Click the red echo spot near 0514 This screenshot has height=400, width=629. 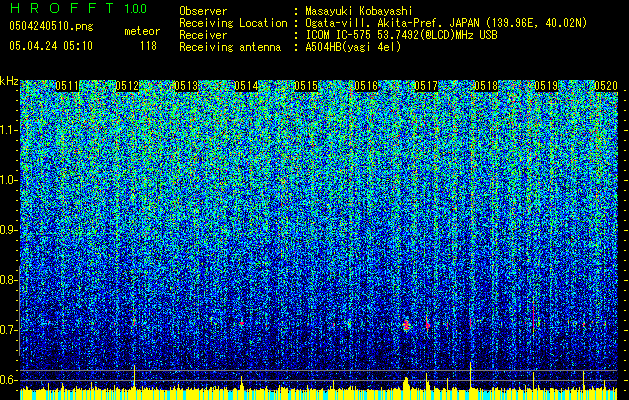242,323
